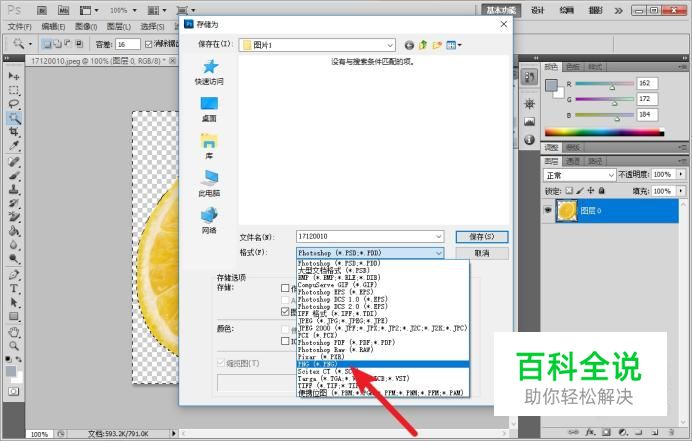Toggle the checked Layers save option
The image size is (692, 441).
[x=285, y=312]
